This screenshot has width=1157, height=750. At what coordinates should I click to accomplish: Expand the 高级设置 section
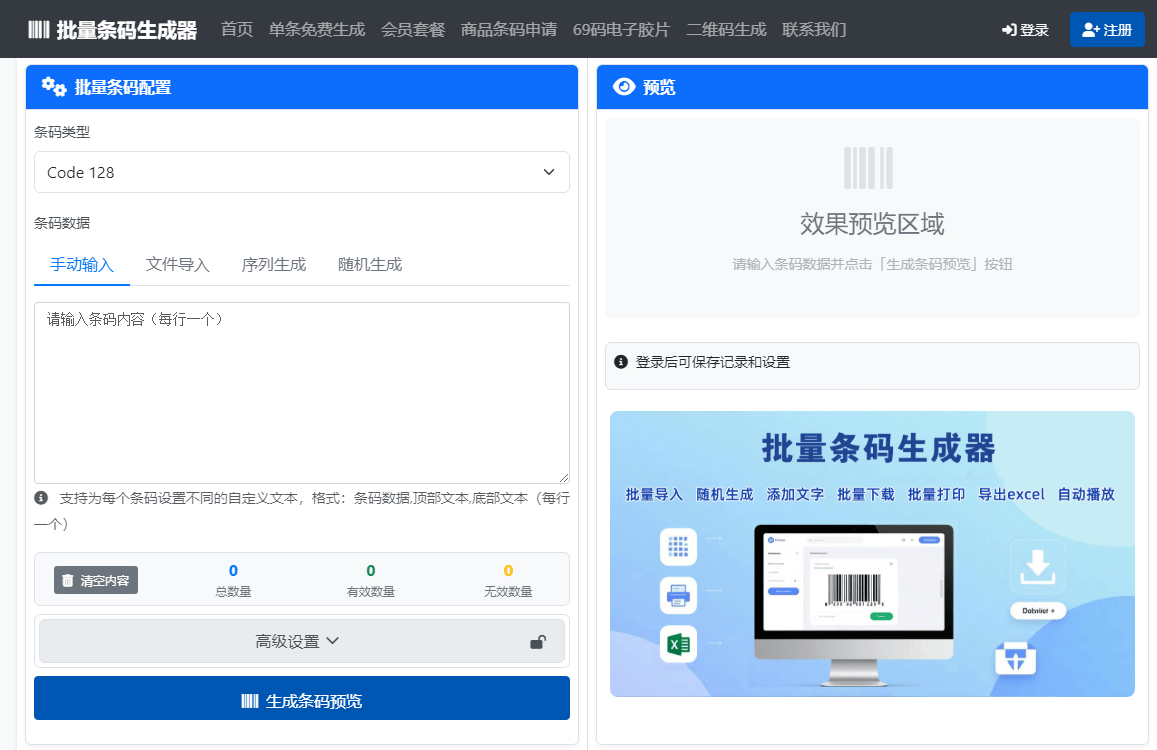pyautogui.click(x=302, y=641)
